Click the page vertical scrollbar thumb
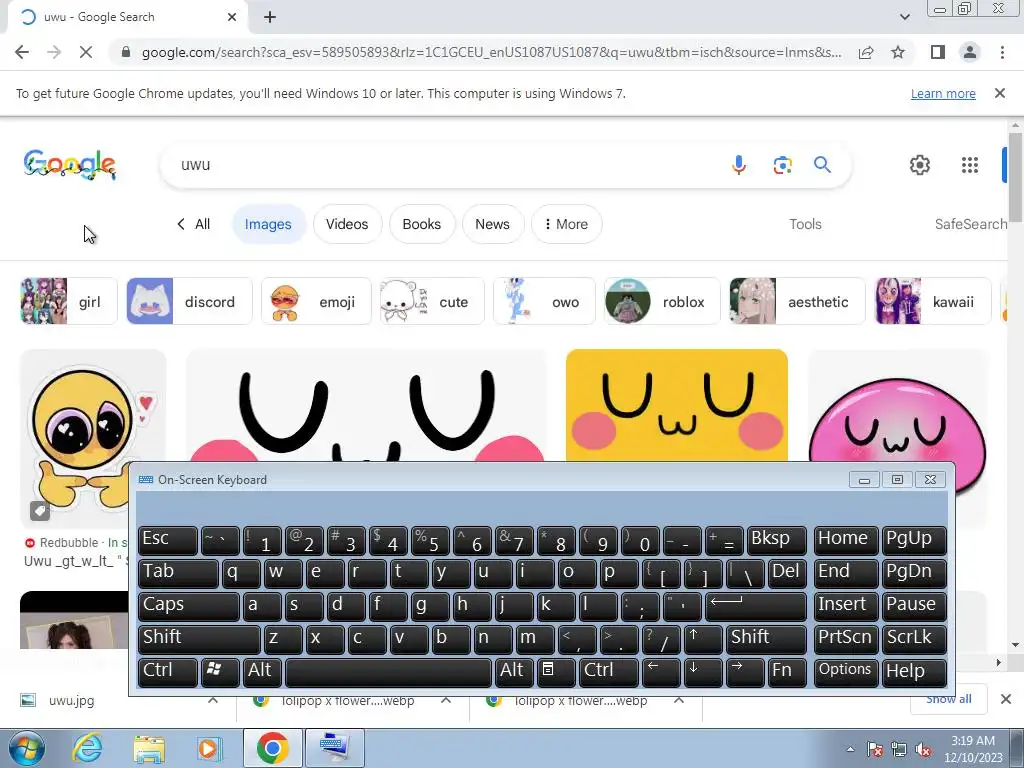The image size is (1024, 768). [x=1015, y=176]
